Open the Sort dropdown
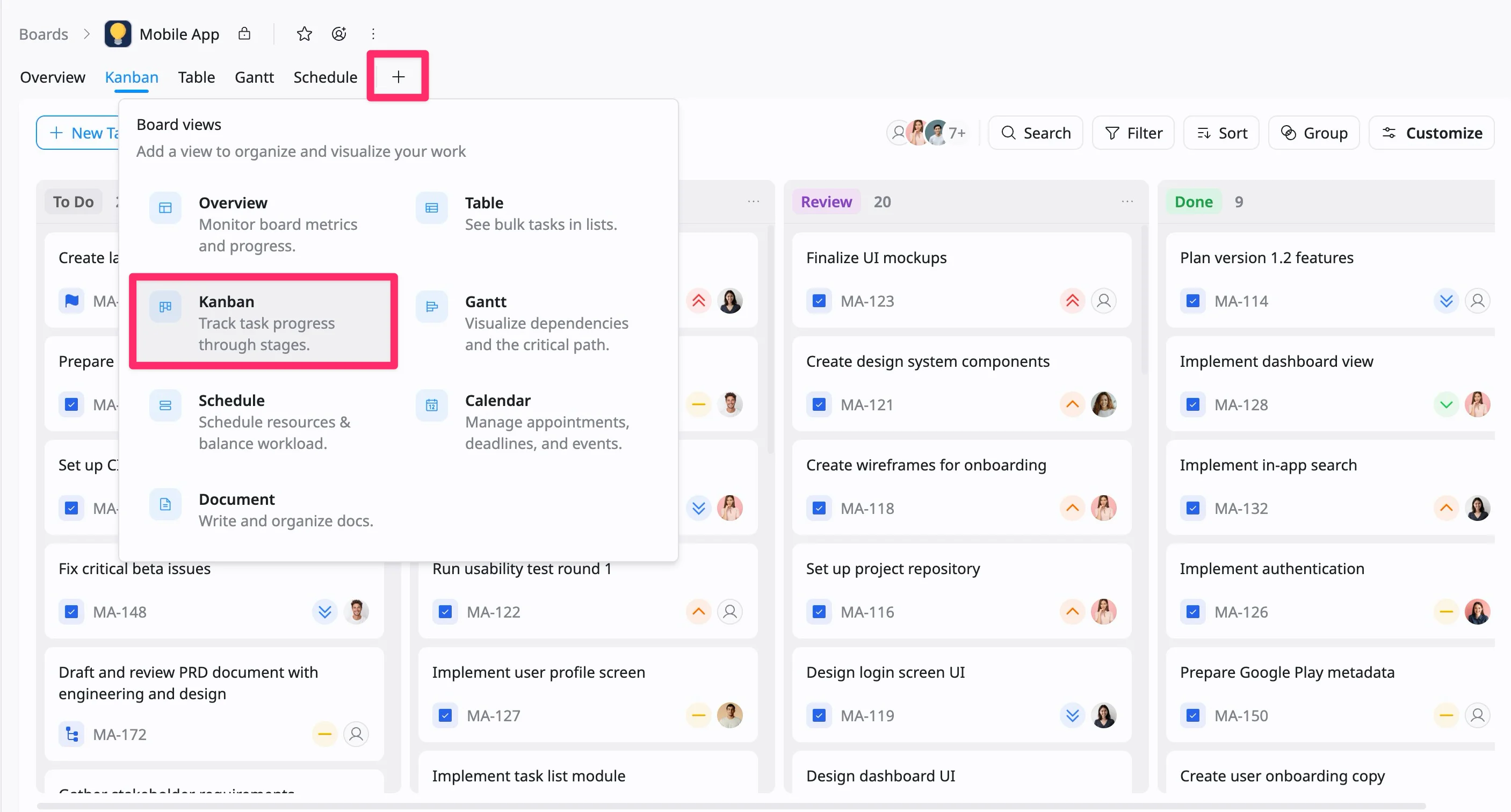Viewport: 1511px width, 812px height. (x=1220, y=133)
